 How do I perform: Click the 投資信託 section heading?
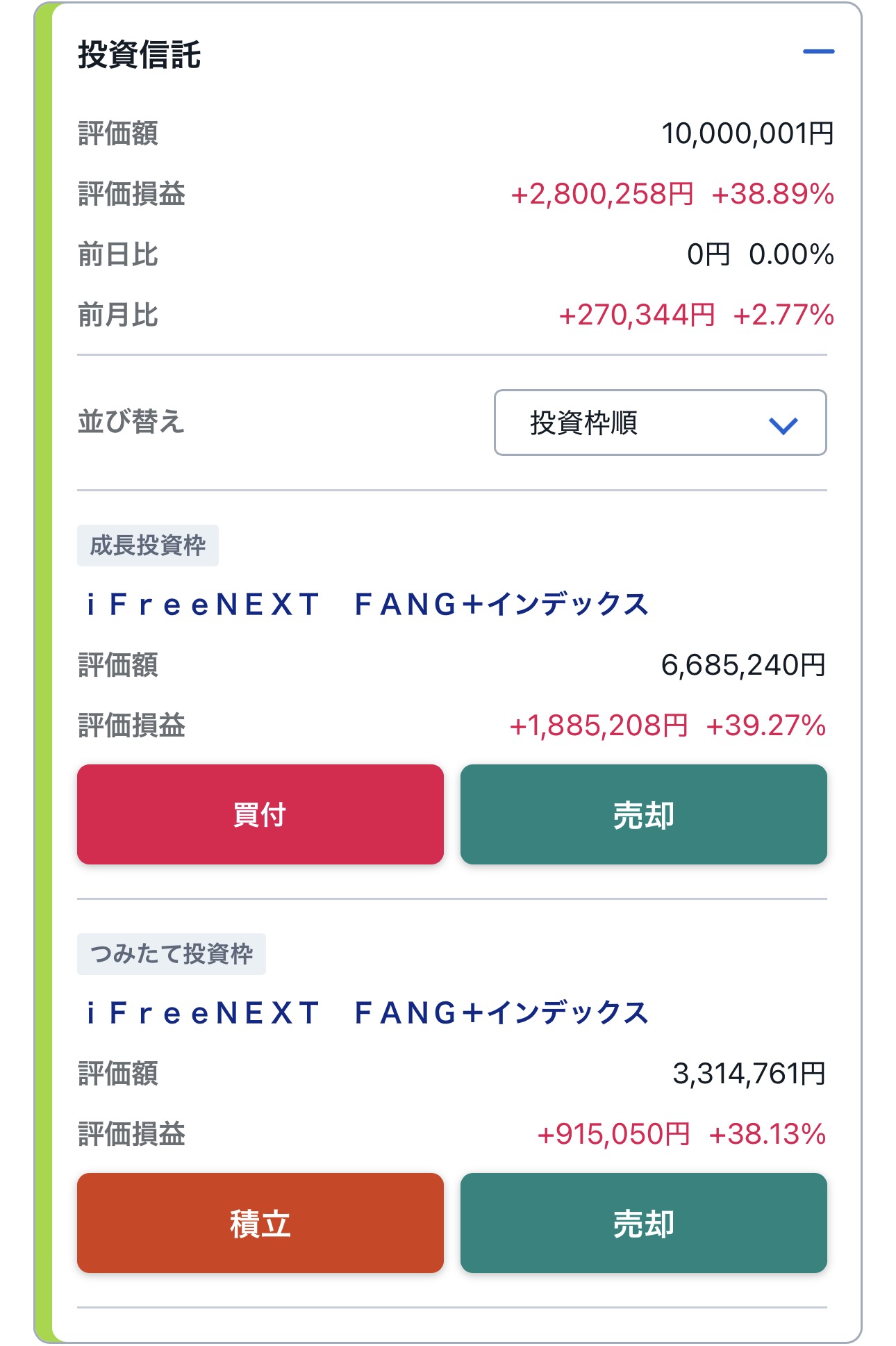pyautogui.click(x=140, y=55)
